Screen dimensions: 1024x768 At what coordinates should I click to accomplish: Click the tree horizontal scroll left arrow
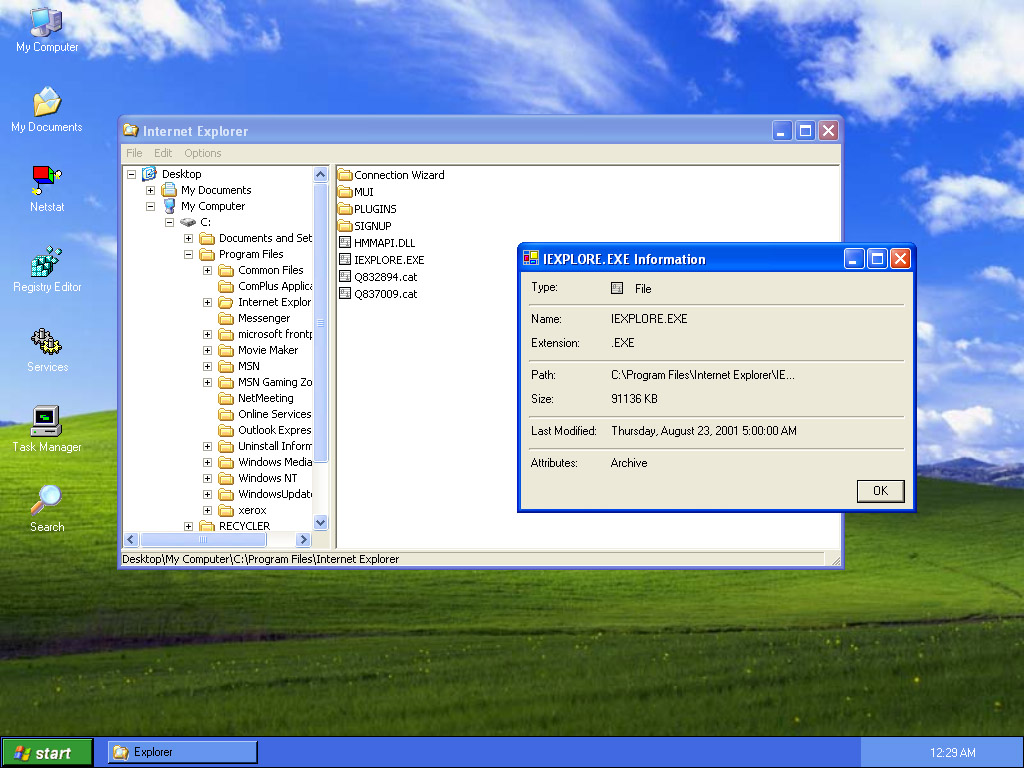pos(131,539)
